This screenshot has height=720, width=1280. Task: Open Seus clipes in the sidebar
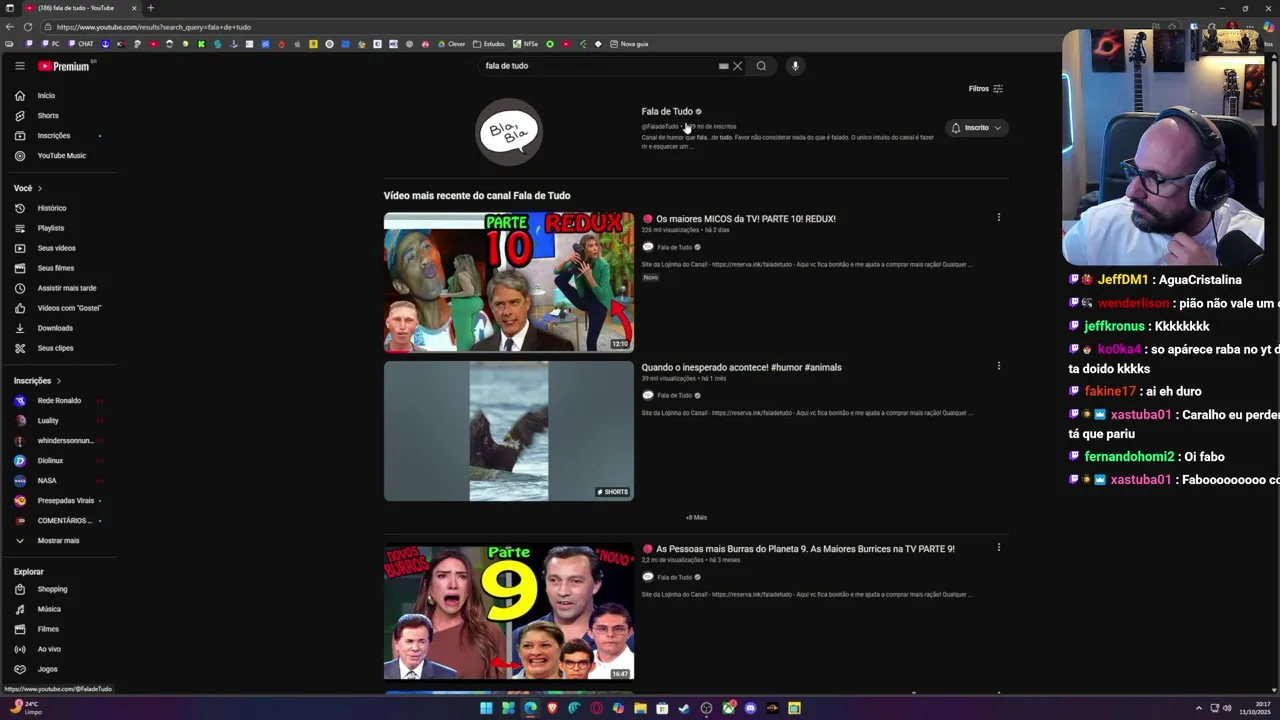point(58,348)
